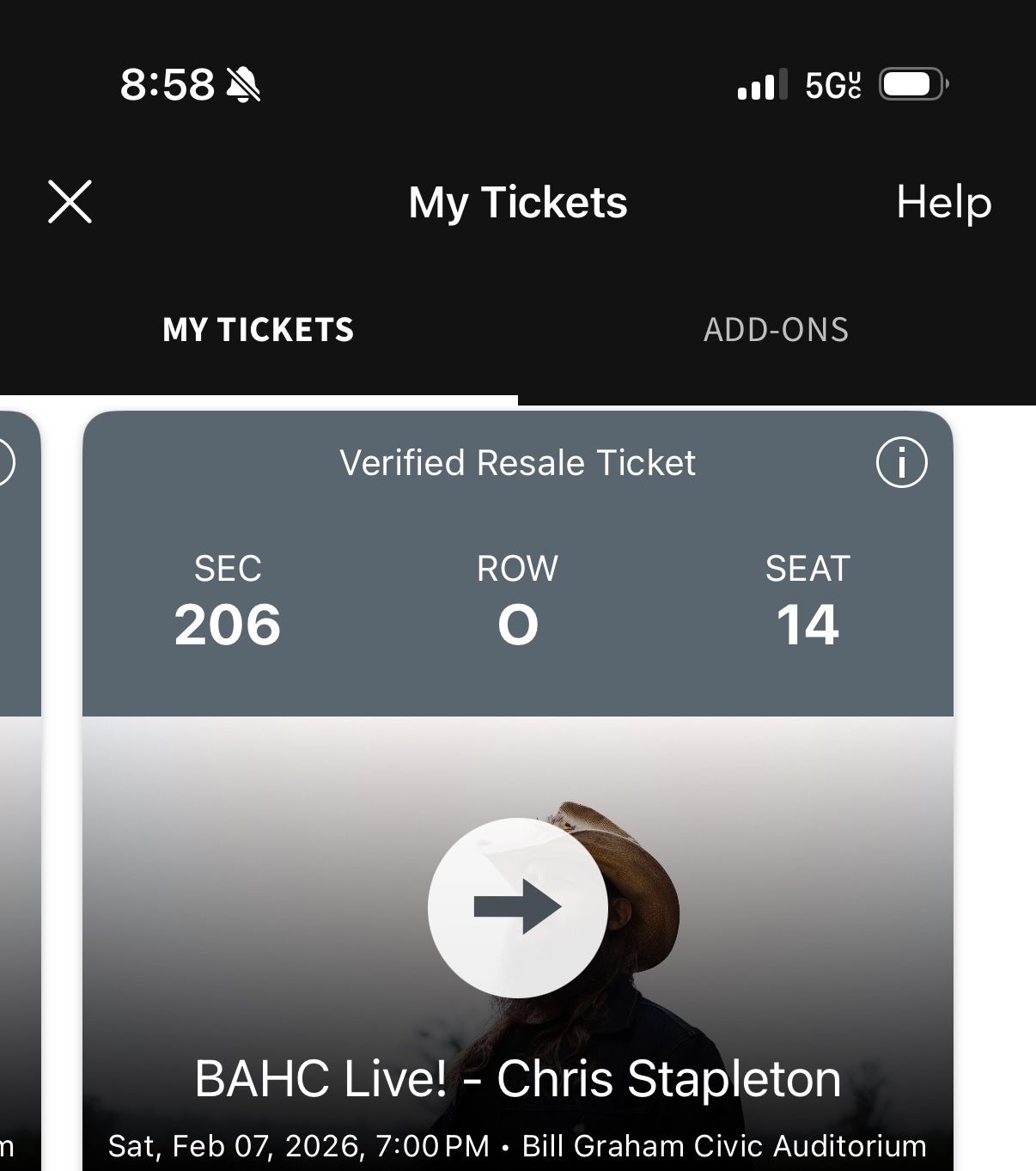
Task: Tap seat number 14
Action: 807,625
